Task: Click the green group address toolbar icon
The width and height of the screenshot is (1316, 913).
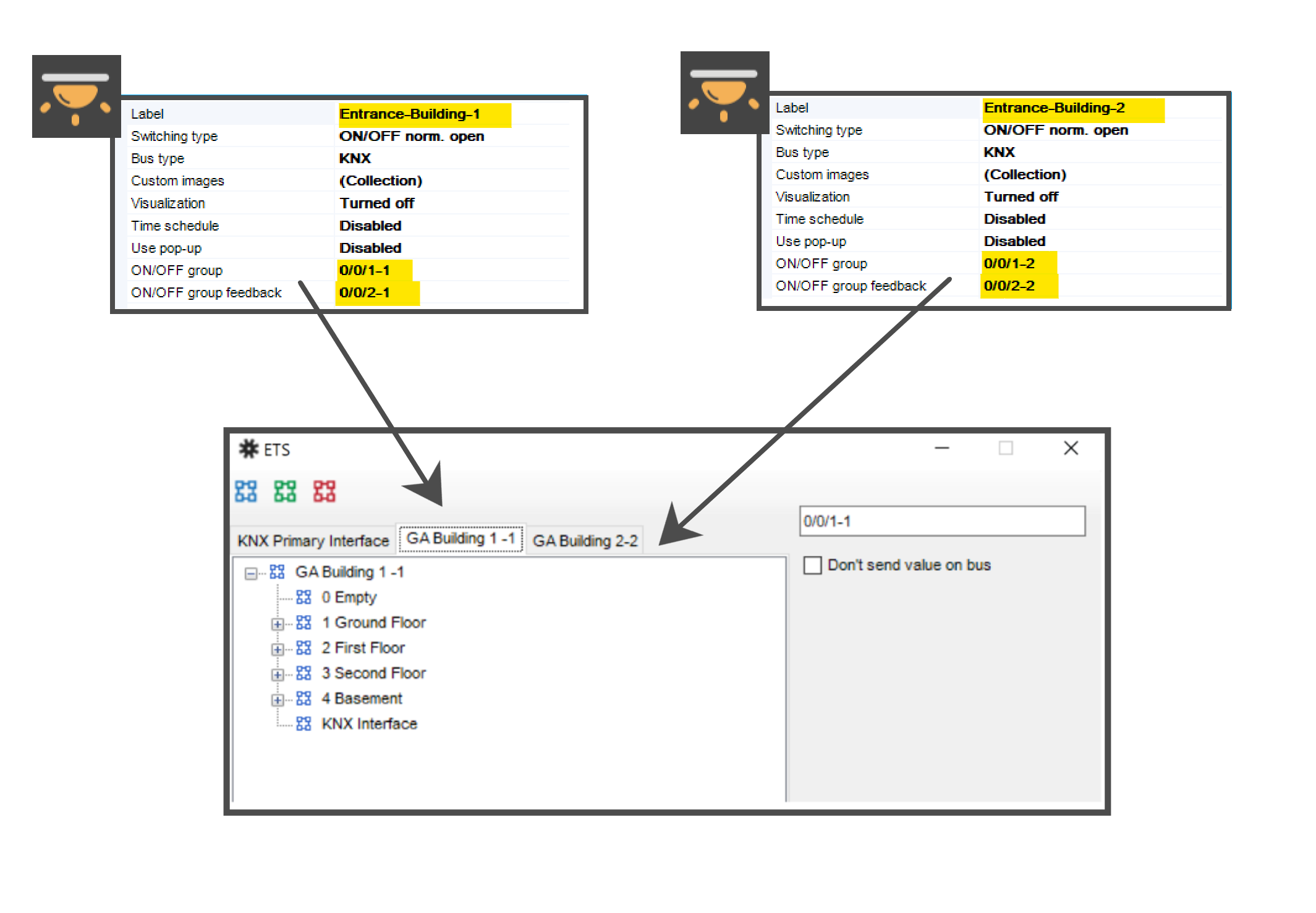Action: (285, 491)
